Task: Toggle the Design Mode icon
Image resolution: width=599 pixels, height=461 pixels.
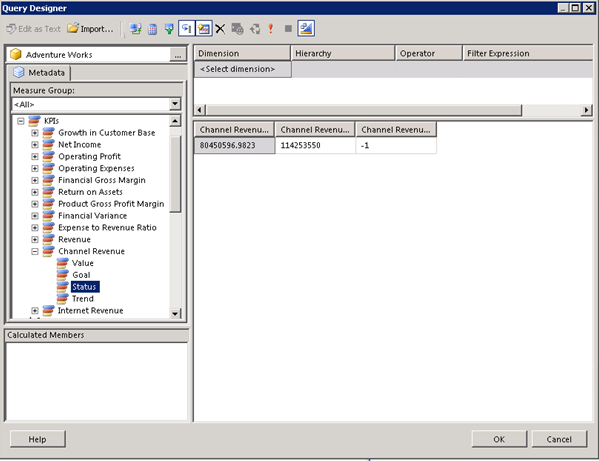Action: tap(306, 29)
